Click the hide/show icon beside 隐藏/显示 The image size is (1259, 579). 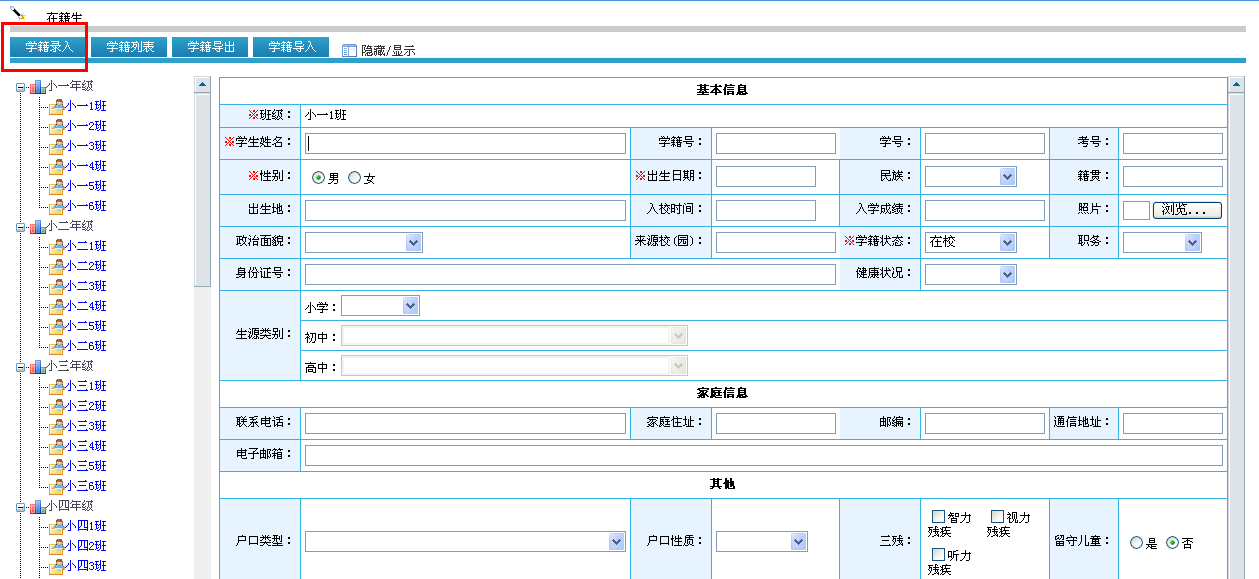[x=347, y=49]
